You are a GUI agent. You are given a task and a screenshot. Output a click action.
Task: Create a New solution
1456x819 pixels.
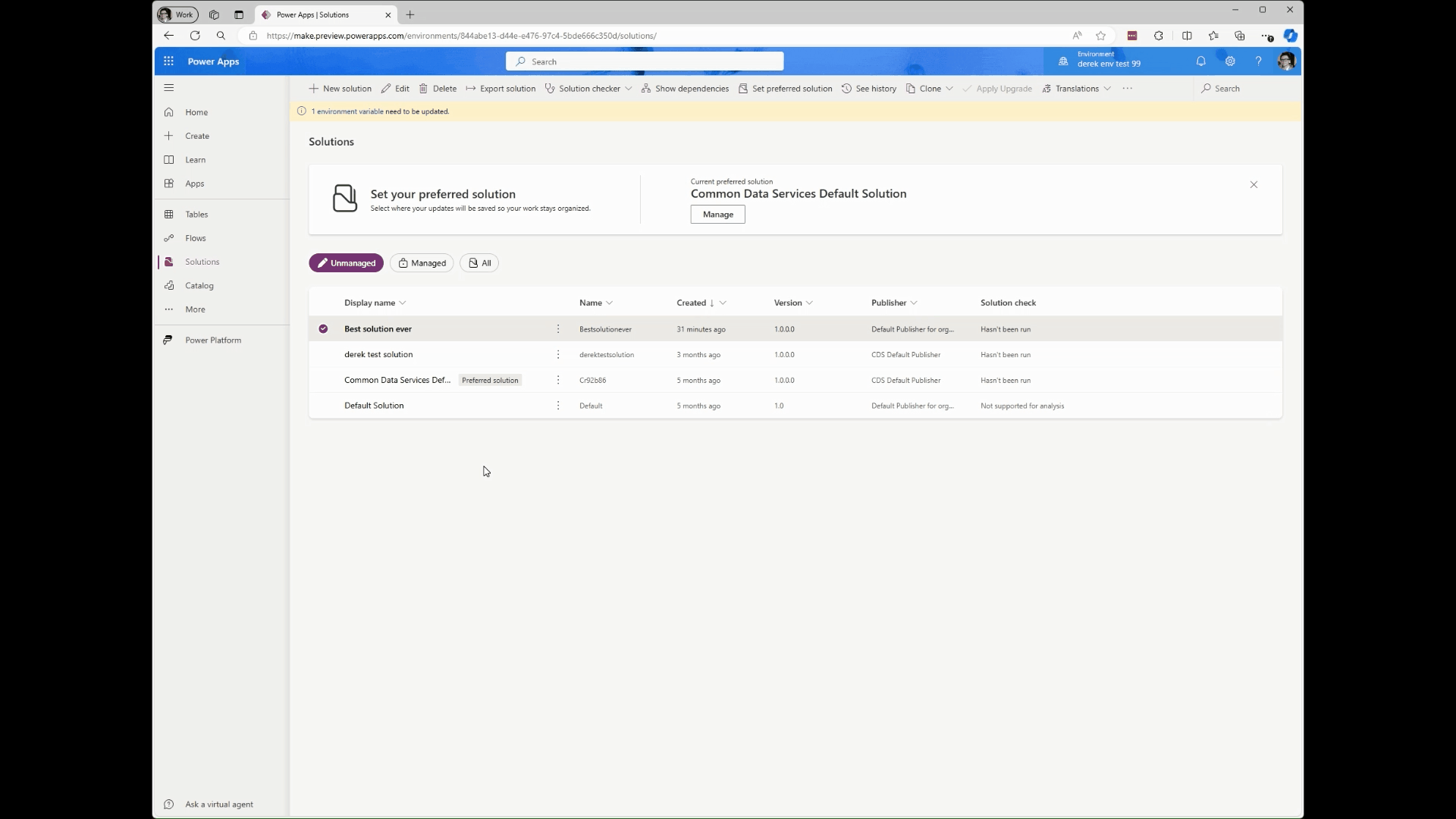pyautogui.click(x=339, y=88)
